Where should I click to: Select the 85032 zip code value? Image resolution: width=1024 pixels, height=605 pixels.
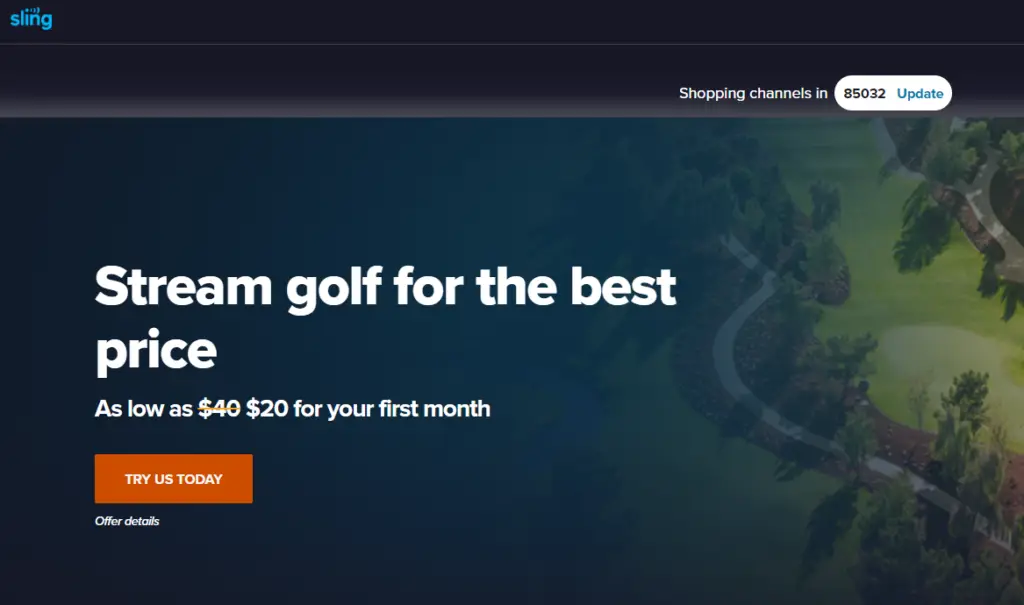point(864,93)
